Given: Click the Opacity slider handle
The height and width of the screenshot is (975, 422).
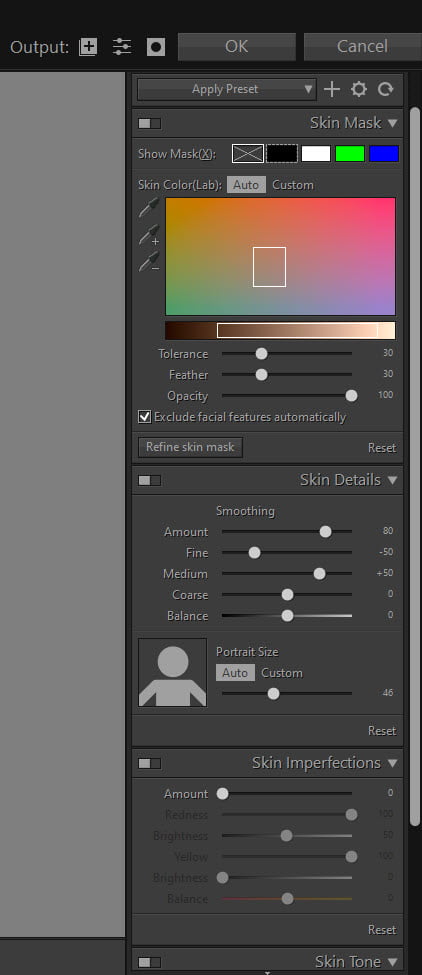Looking at the screenshot, I should (x=351, y=396).
